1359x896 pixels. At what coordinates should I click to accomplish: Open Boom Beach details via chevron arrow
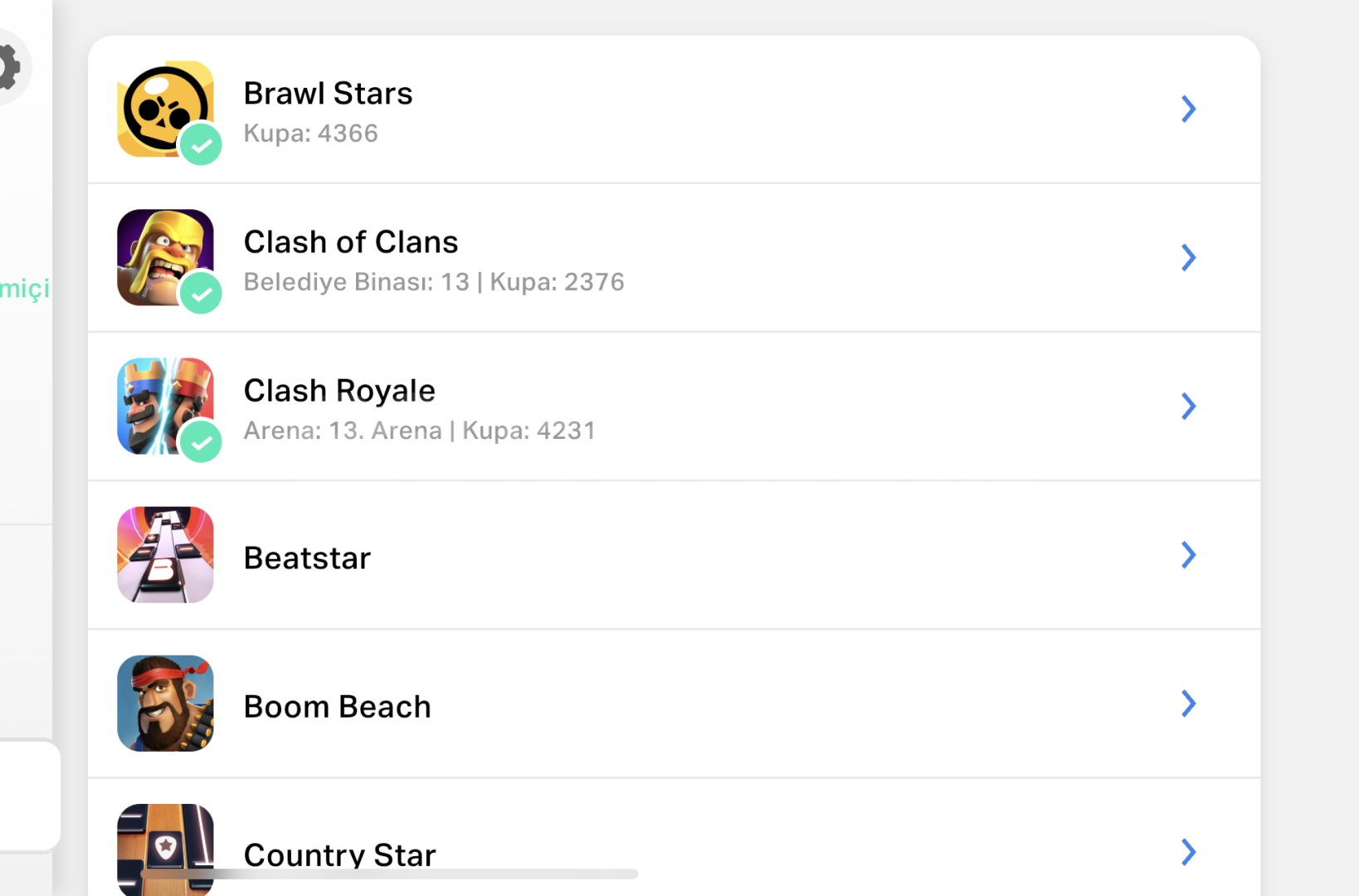point(1188,704)
